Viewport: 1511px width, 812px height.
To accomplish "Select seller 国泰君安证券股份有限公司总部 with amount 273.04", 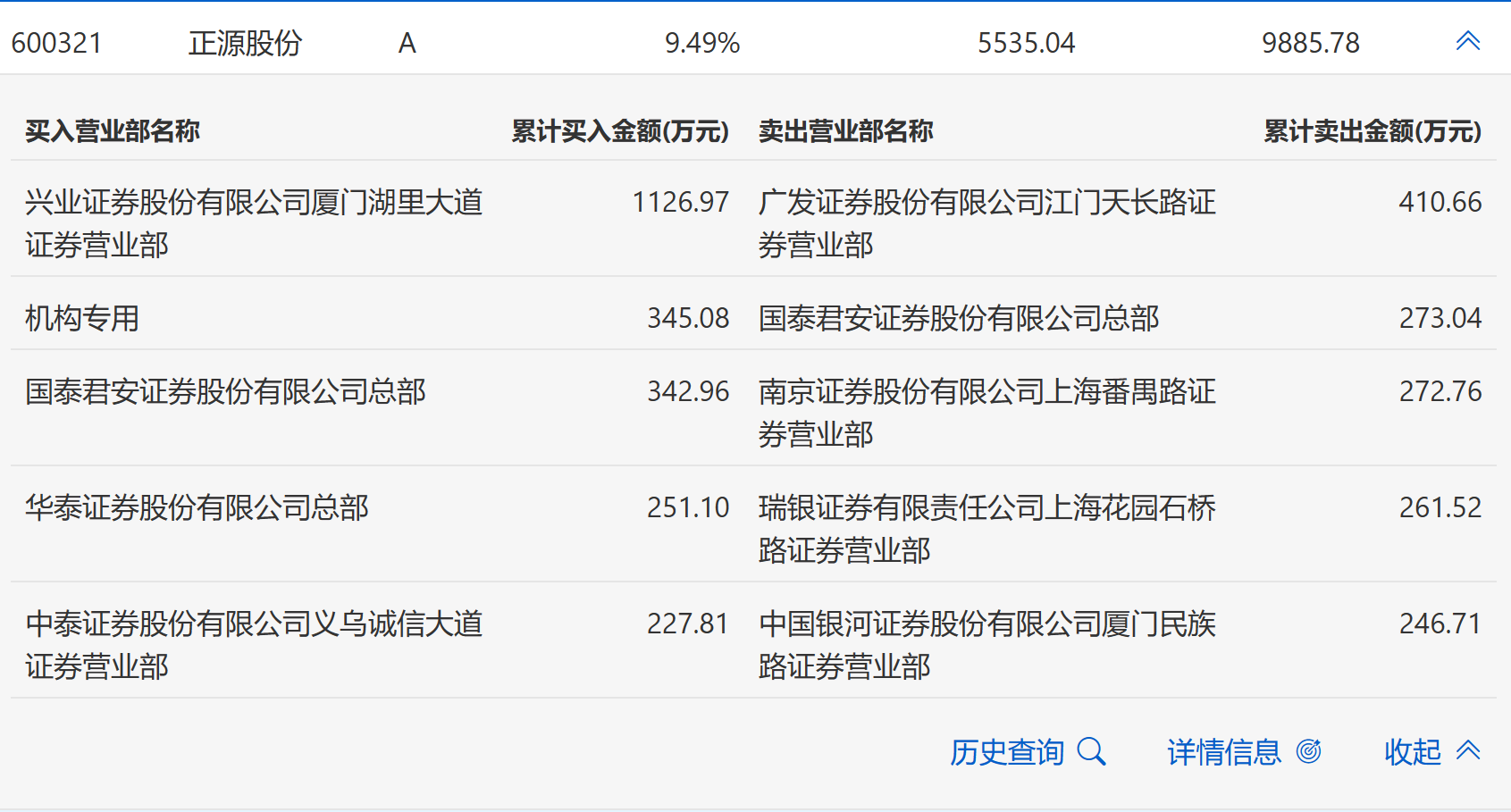I will [959, 318].
